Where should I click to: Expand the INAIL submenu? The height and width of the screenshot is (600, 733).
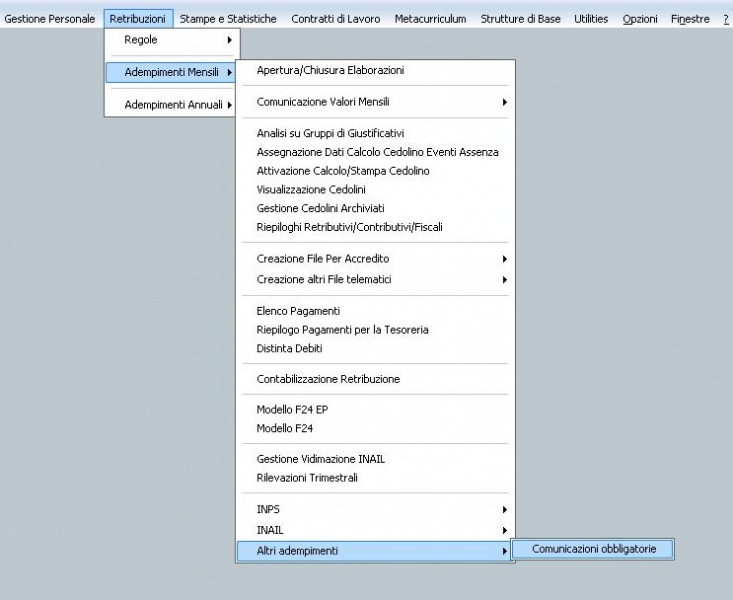[x=375, y=530]
